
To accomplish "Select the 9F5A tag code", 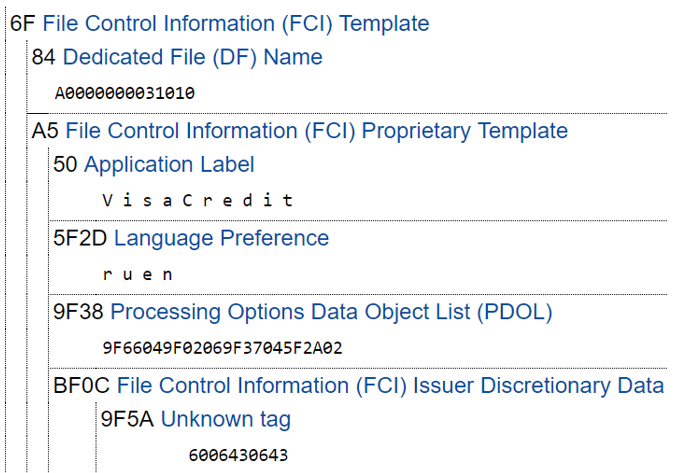I will click(x=127, y=419).
